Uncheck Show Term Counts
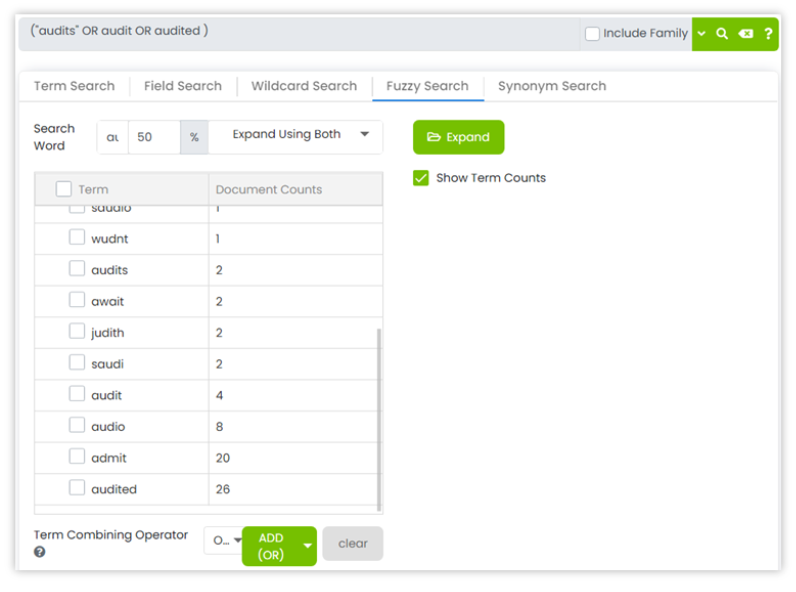Viewport: 796px width, 592px height. point(421,178)
